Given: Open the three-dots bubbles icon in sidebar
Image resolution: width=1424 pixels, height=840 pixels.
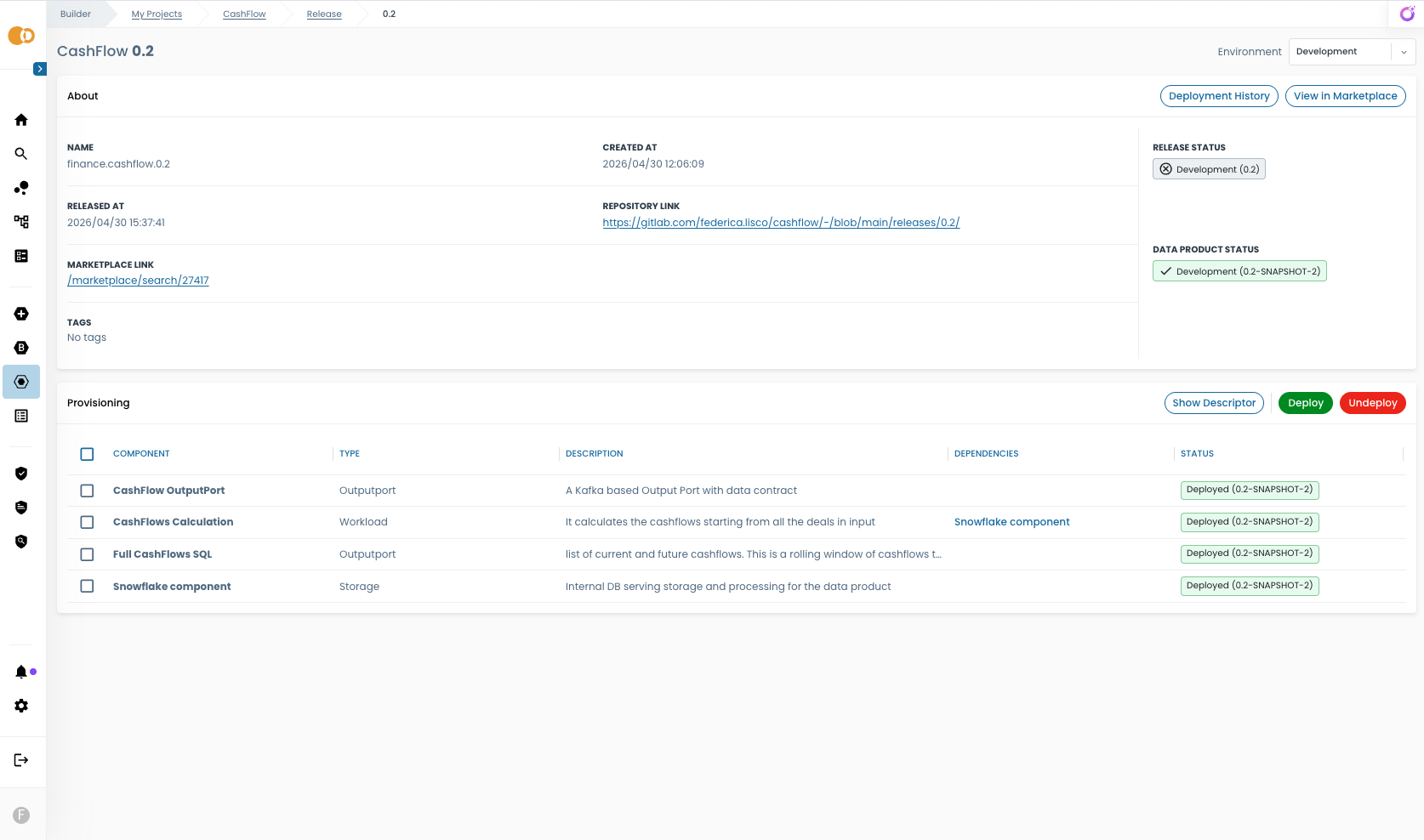Looking at the screenshot, I should coord(21,188).
